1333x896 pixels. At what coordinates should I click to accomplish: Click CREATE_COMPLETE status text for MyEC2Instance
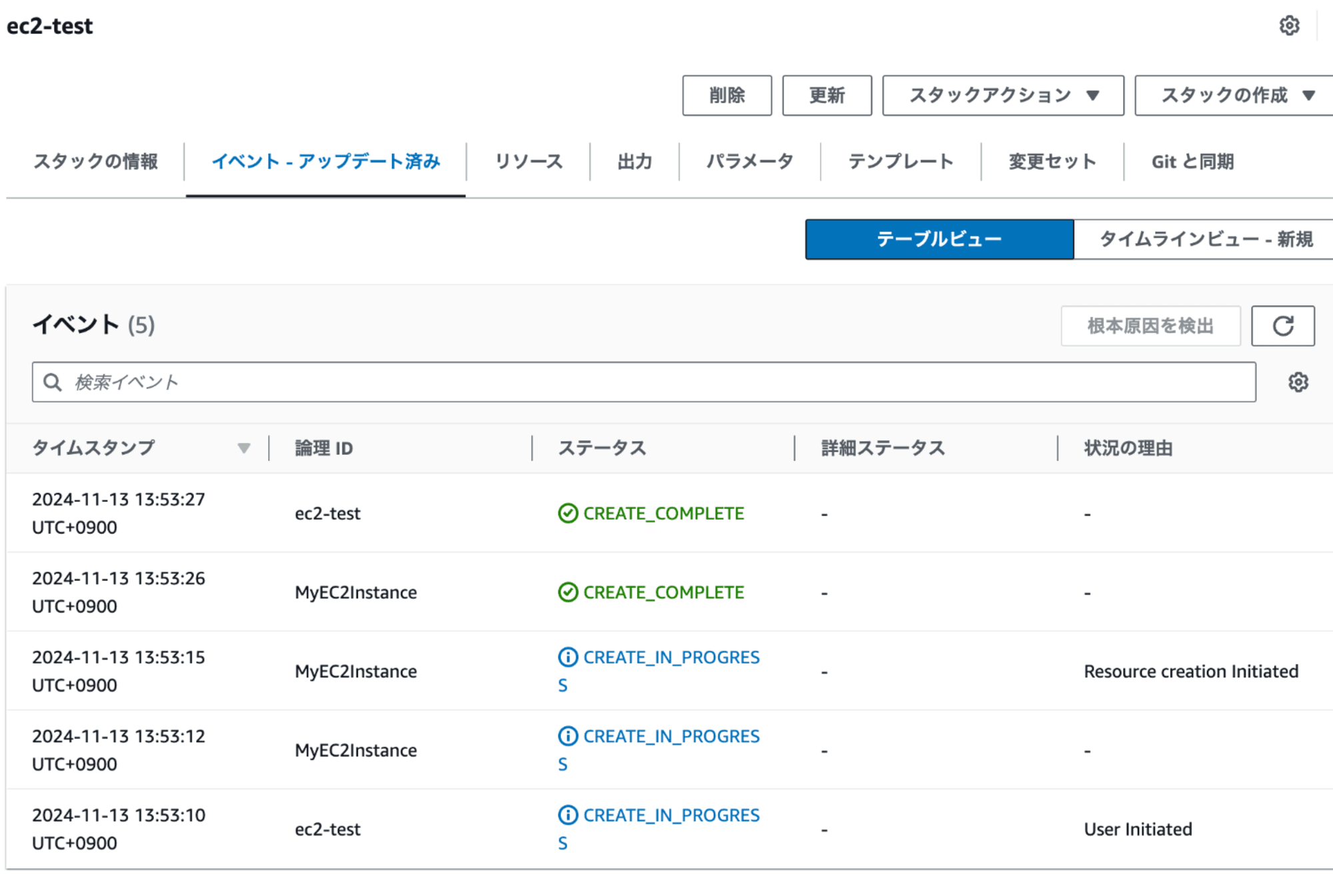pos(664,592)
